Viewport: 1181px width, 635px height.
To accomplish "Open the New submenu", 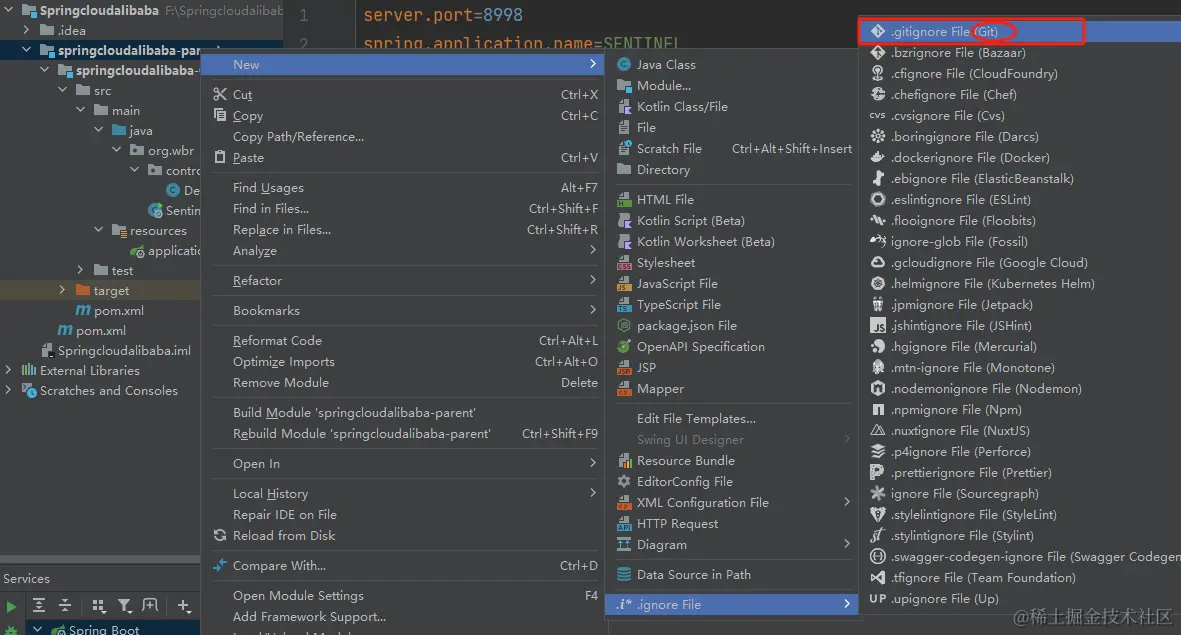I will pos(403,65).
